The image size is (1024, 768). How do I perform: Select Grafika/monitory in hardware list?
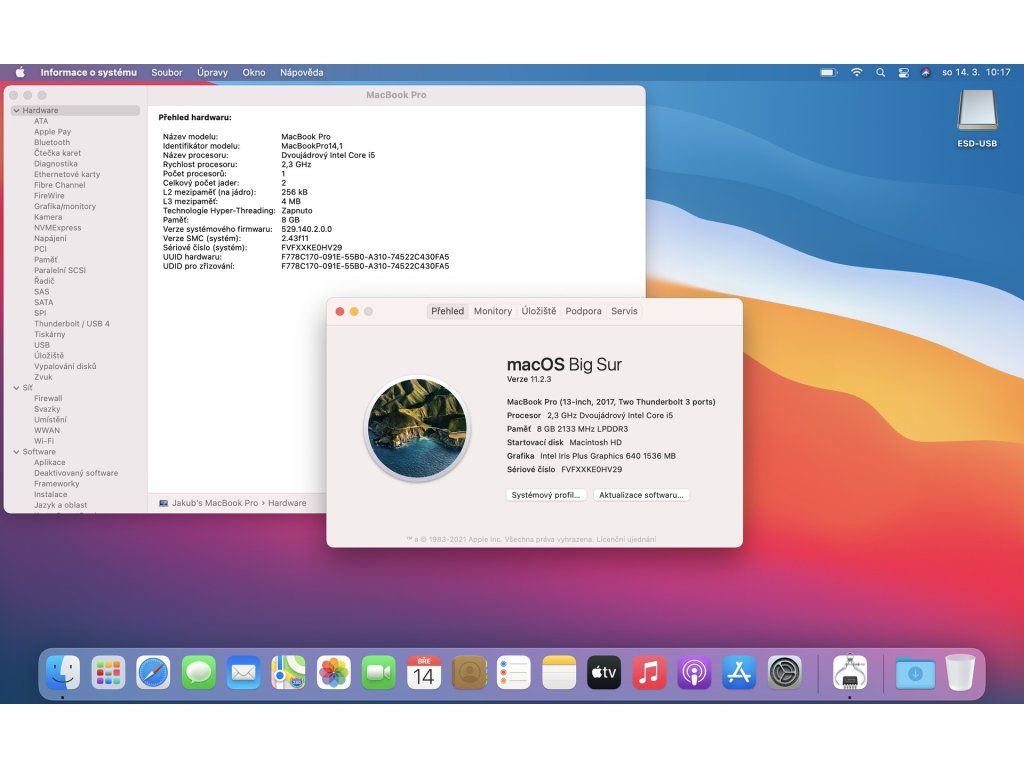tap(65, 206)
